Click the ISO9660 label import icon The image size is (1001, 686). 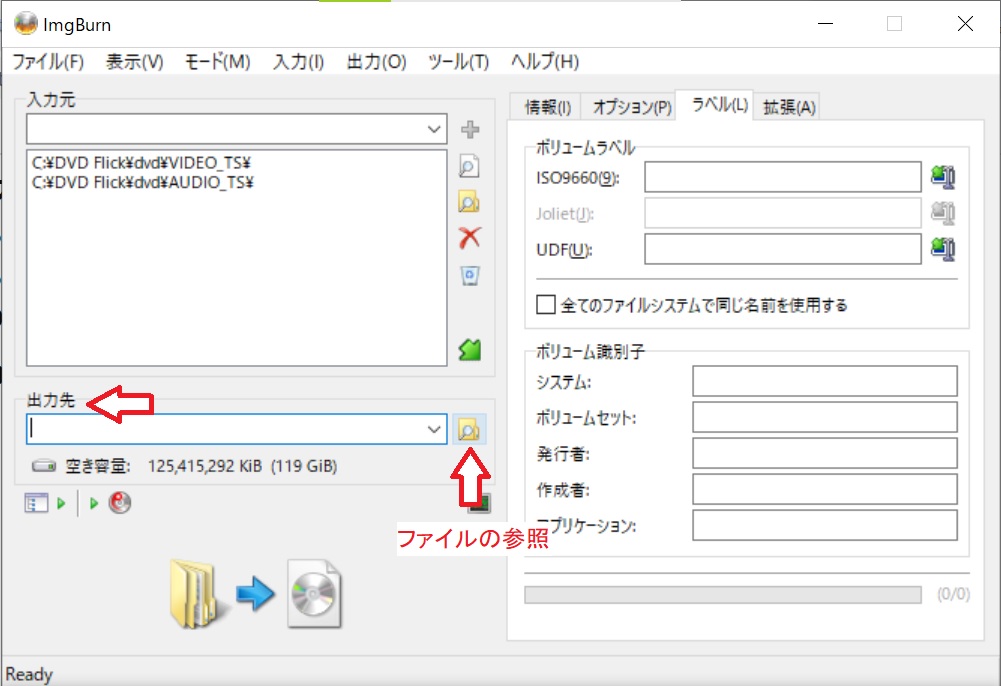tap(943, 177)
